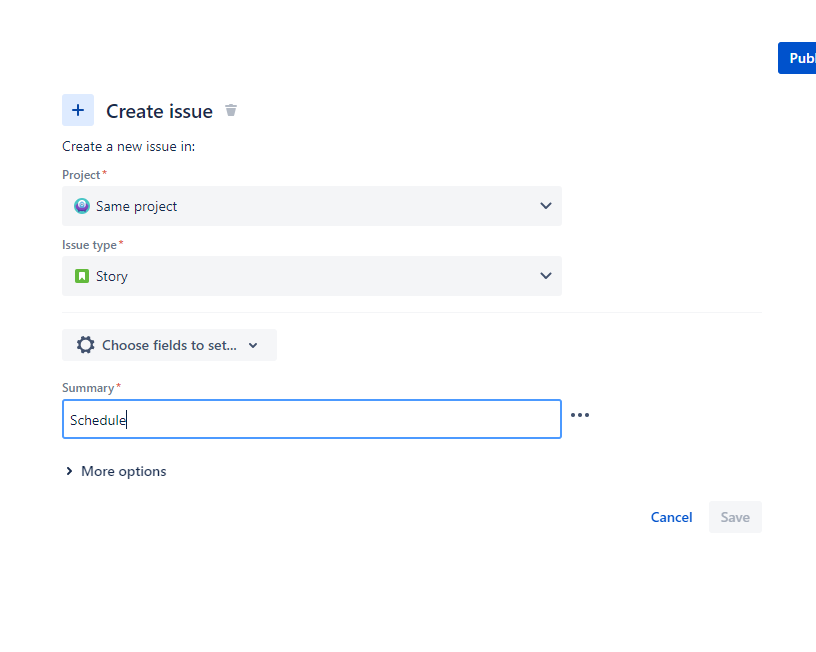Click the blue Publish button
The width and height of the screenshot is (816, 652).
pos(798,58)
